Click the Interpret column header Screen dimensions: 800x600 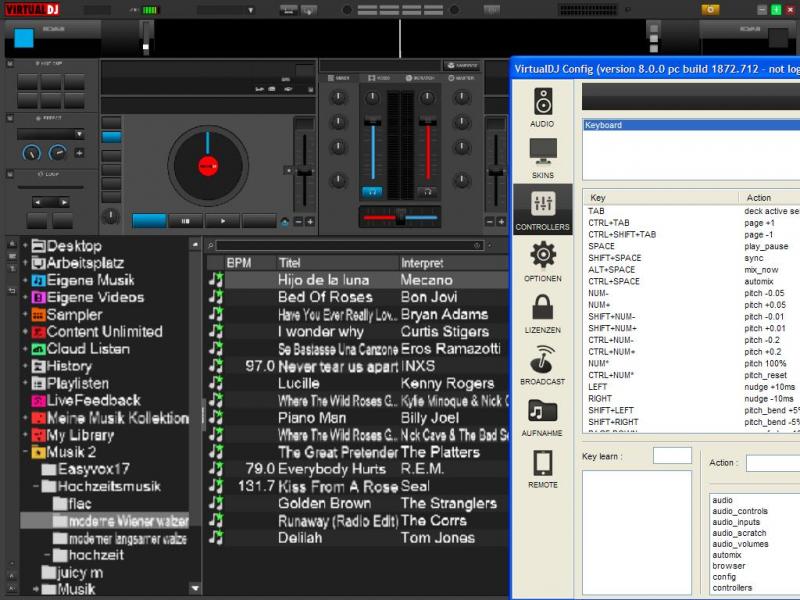tap(422, 262)
